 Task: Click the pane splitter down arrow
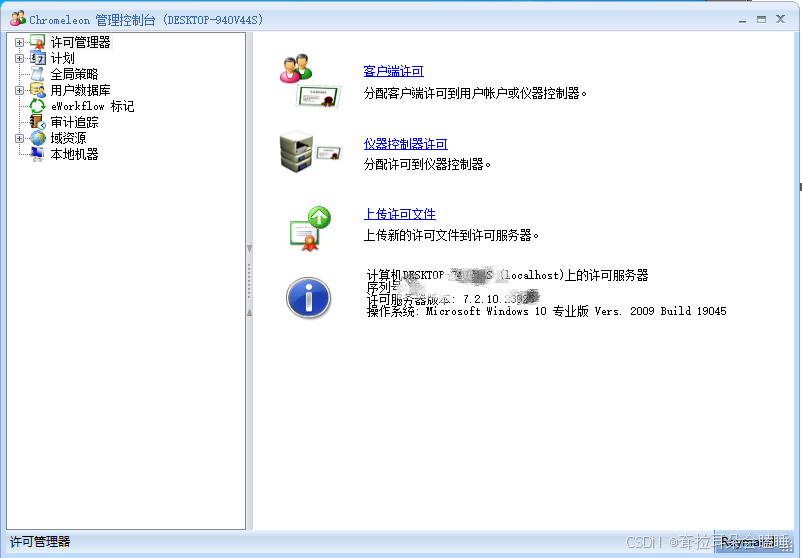[x=250, y=249]
